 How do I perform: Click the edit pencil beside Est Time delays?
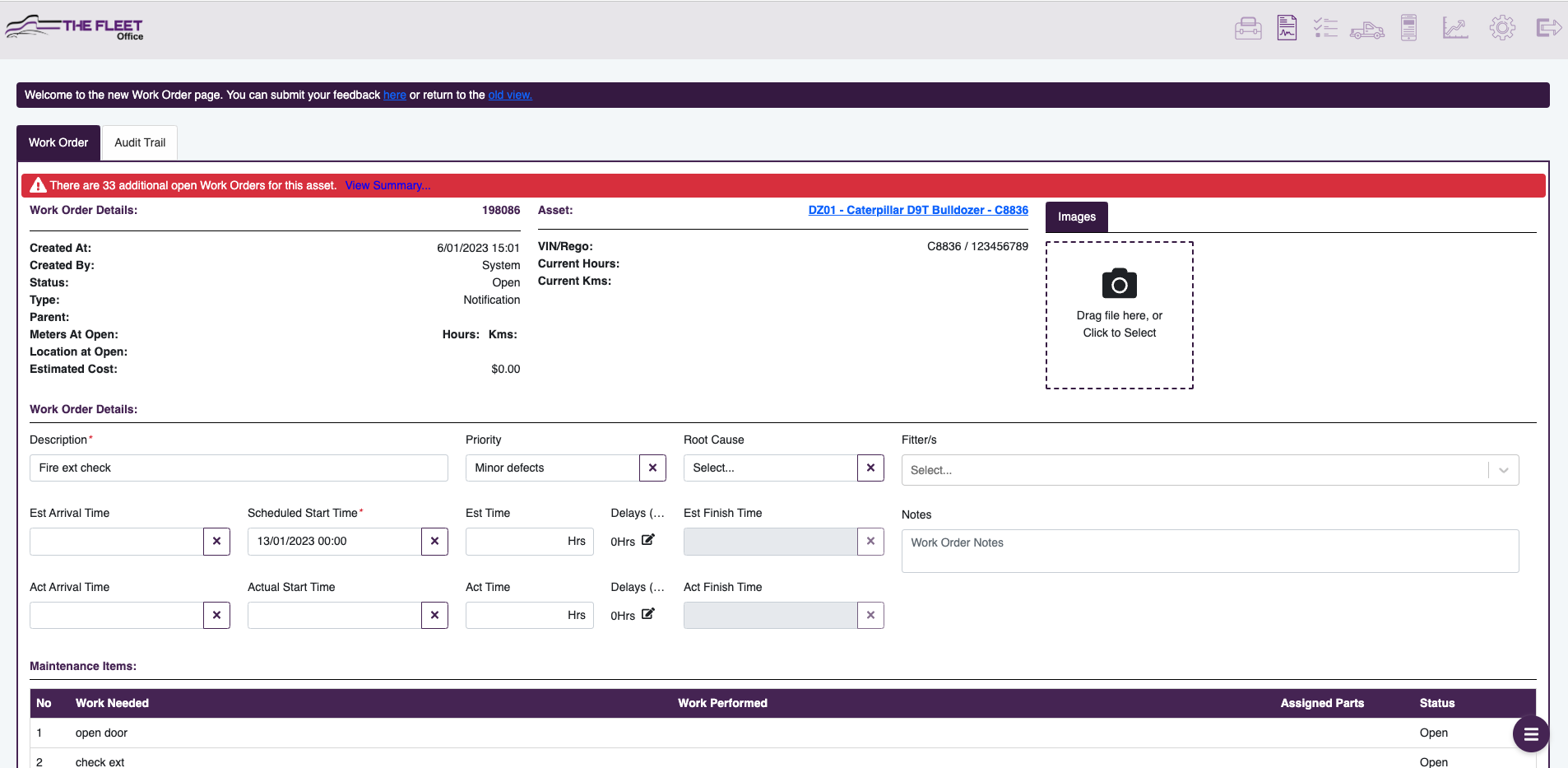pos(647,538)
